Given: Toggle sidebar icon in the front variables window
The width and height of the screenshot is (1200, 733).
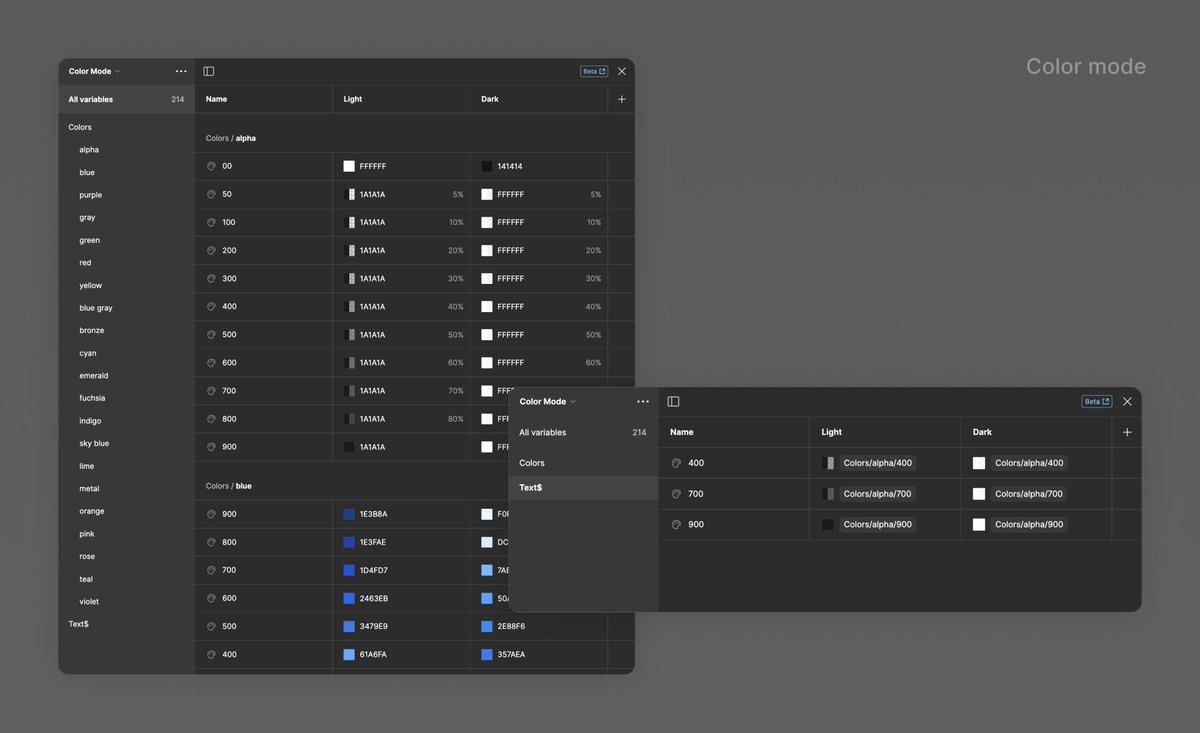Looking at the screenshot, I should tap(673, 401).
